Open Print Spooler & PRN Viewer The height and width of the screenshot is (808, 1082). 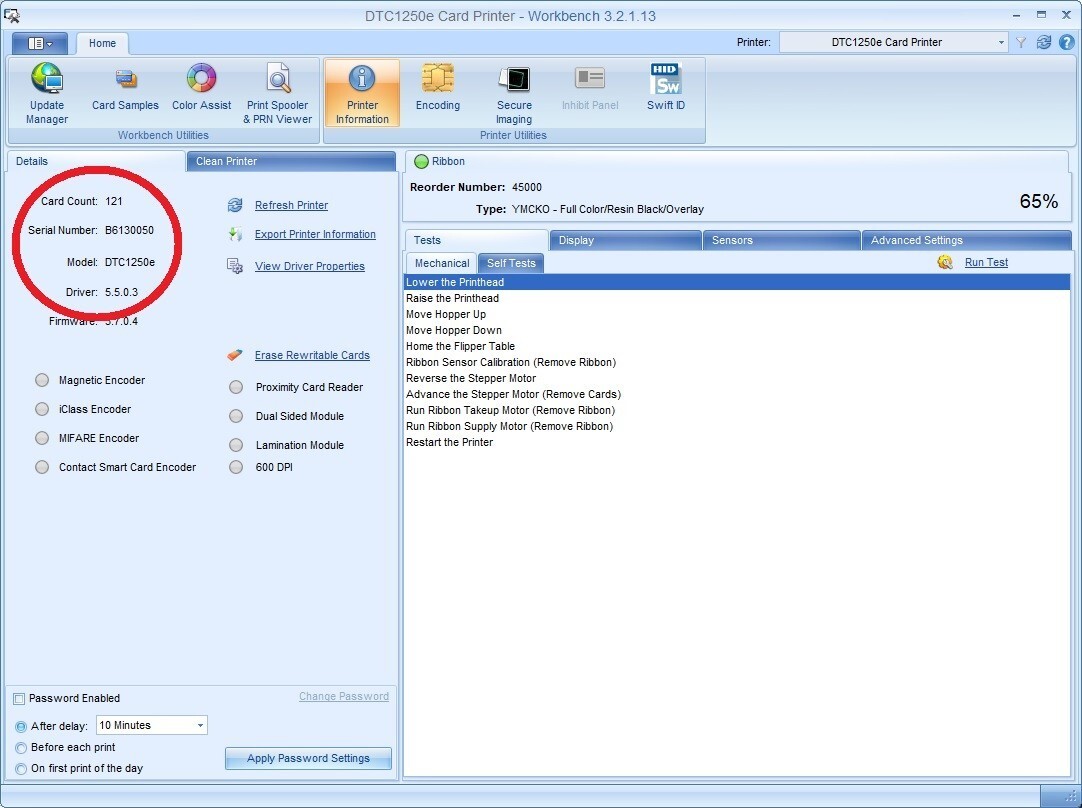[278, 93]
